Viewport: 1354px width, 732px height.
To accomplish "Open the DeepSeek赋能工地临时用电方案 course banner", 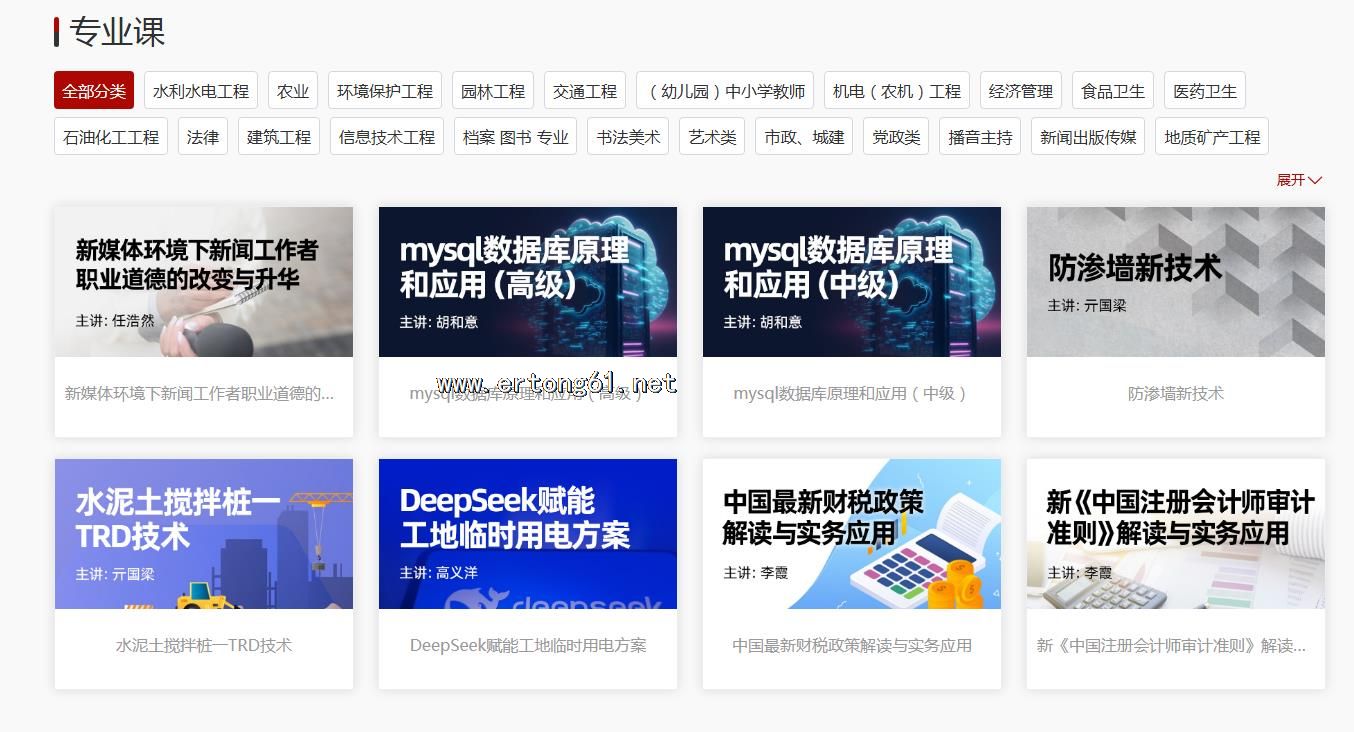I will pos(528,534).
